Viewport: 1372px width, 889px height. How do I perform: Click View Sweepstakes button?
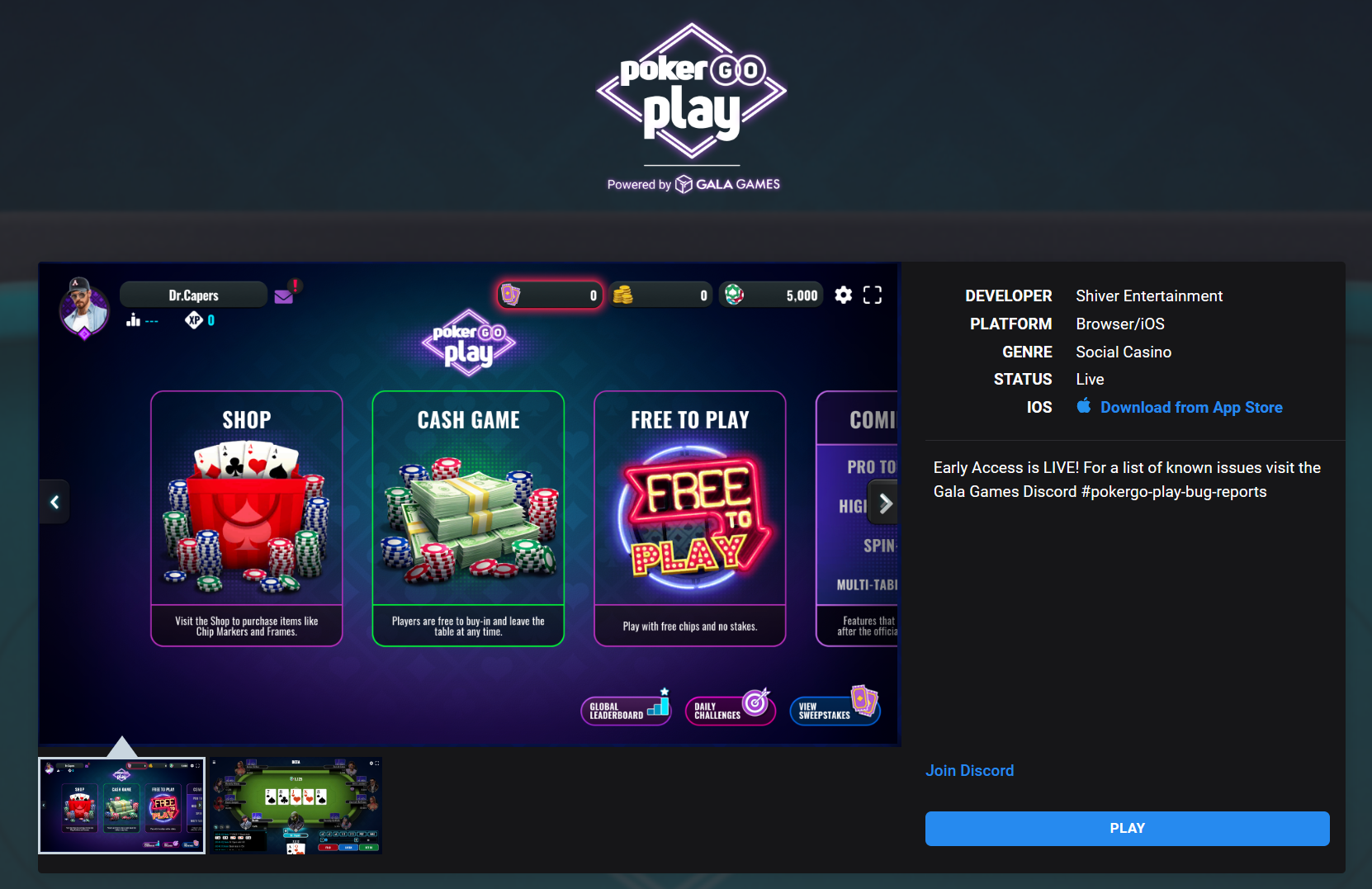point(835,707)
